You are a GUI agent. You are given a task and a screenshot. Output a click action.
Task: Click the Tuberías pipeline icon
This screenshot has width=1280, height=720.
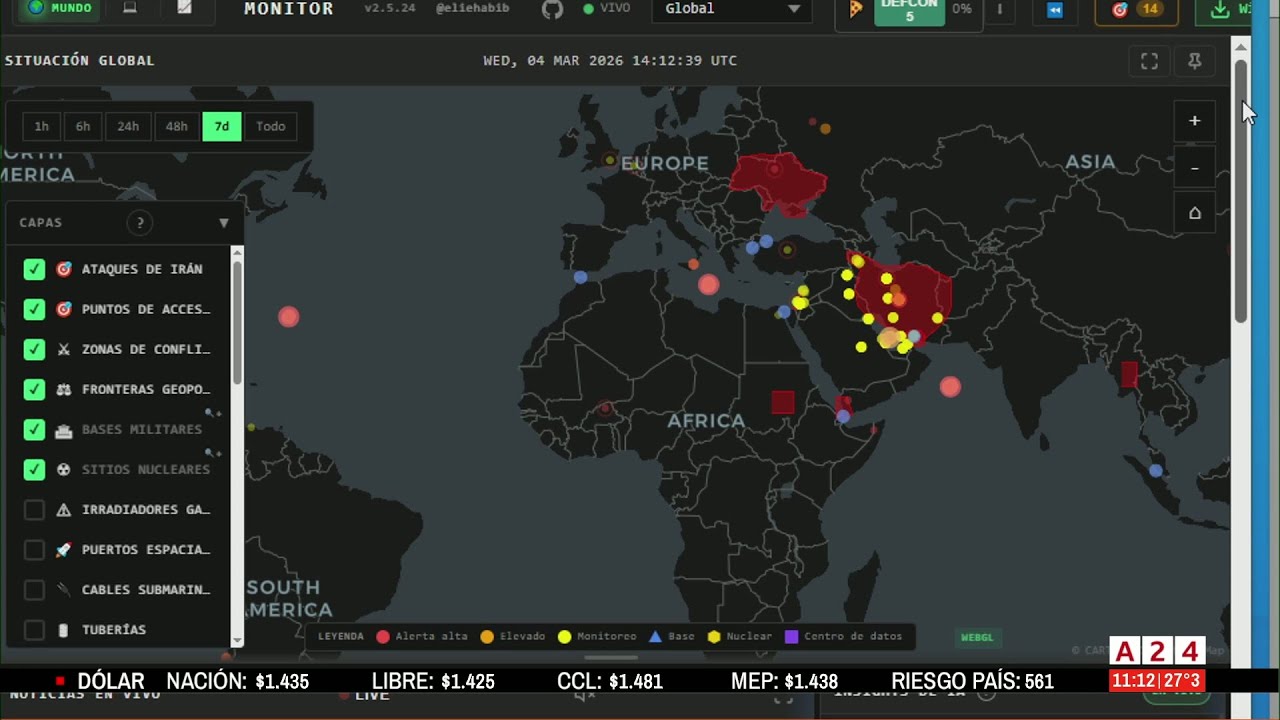[64, 630]
